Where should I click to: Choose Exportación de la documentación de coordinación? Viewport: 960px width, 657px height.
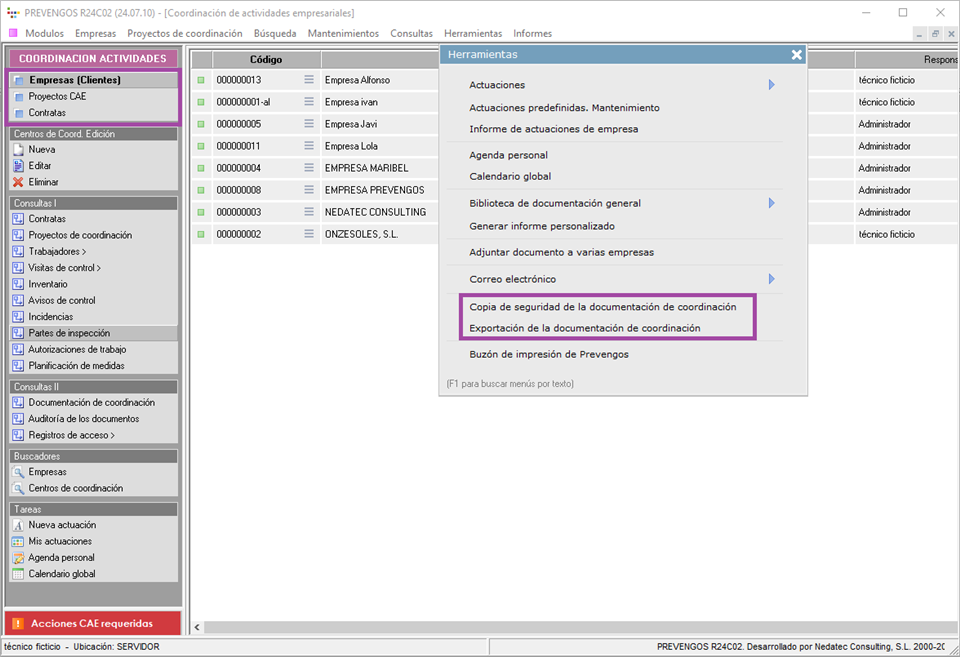(x=584, y=328)
